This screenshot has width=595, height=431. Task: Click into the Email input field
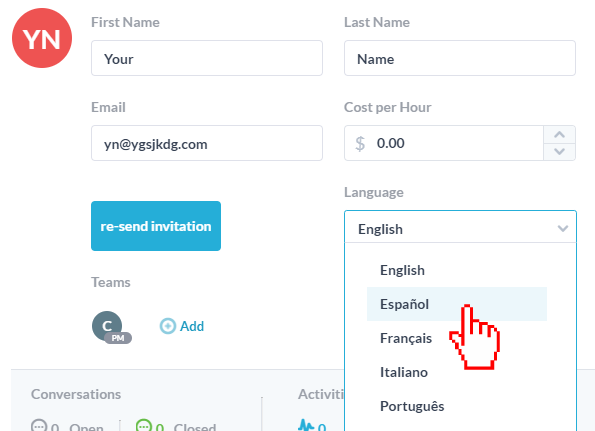207,143
